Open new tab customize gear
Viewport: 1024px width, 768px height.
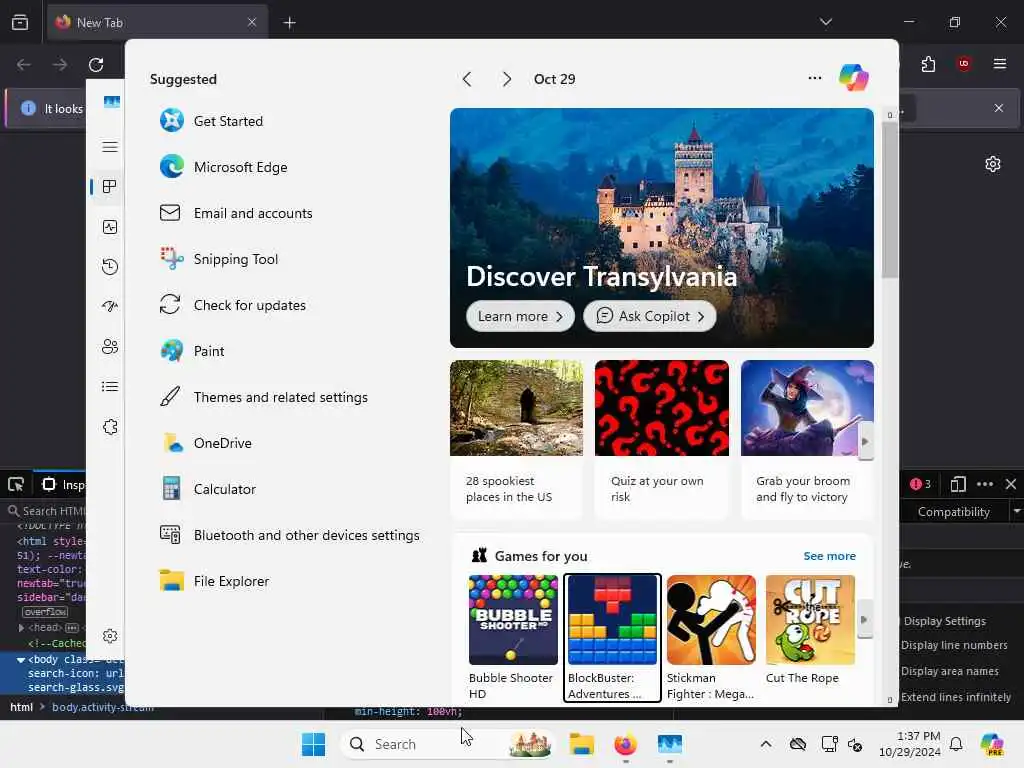click(993, 164)
